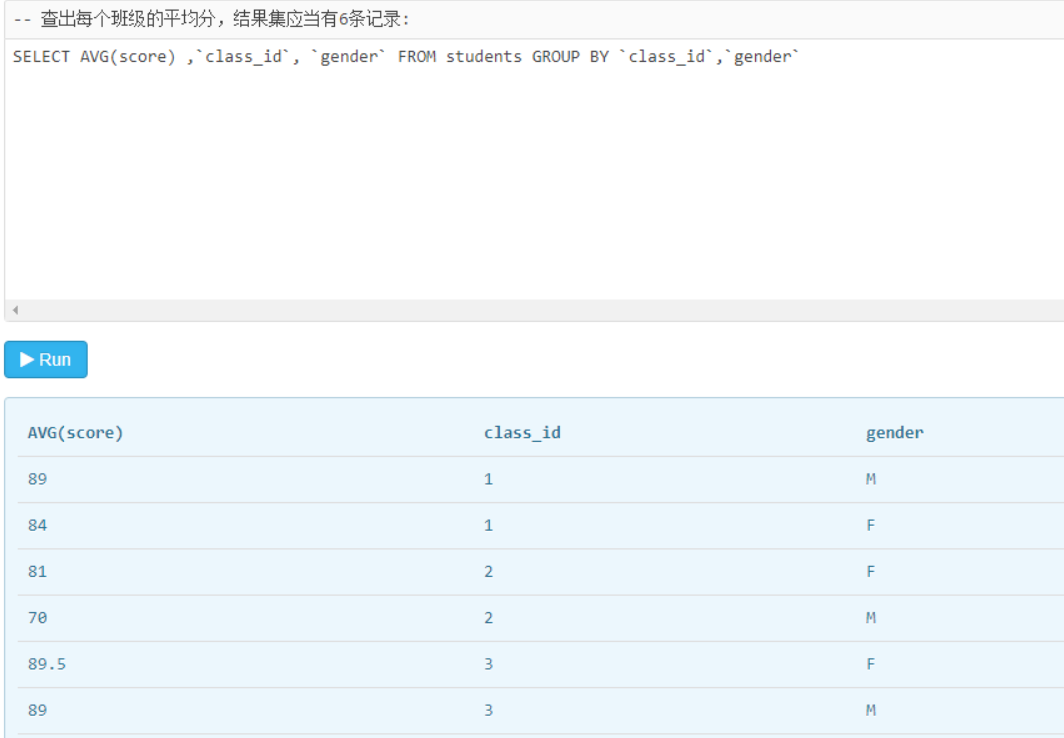Viewport: 1064px width, 738px height.
Task: Click the AVG(score) column header in results
Action: tap(75, 433)
